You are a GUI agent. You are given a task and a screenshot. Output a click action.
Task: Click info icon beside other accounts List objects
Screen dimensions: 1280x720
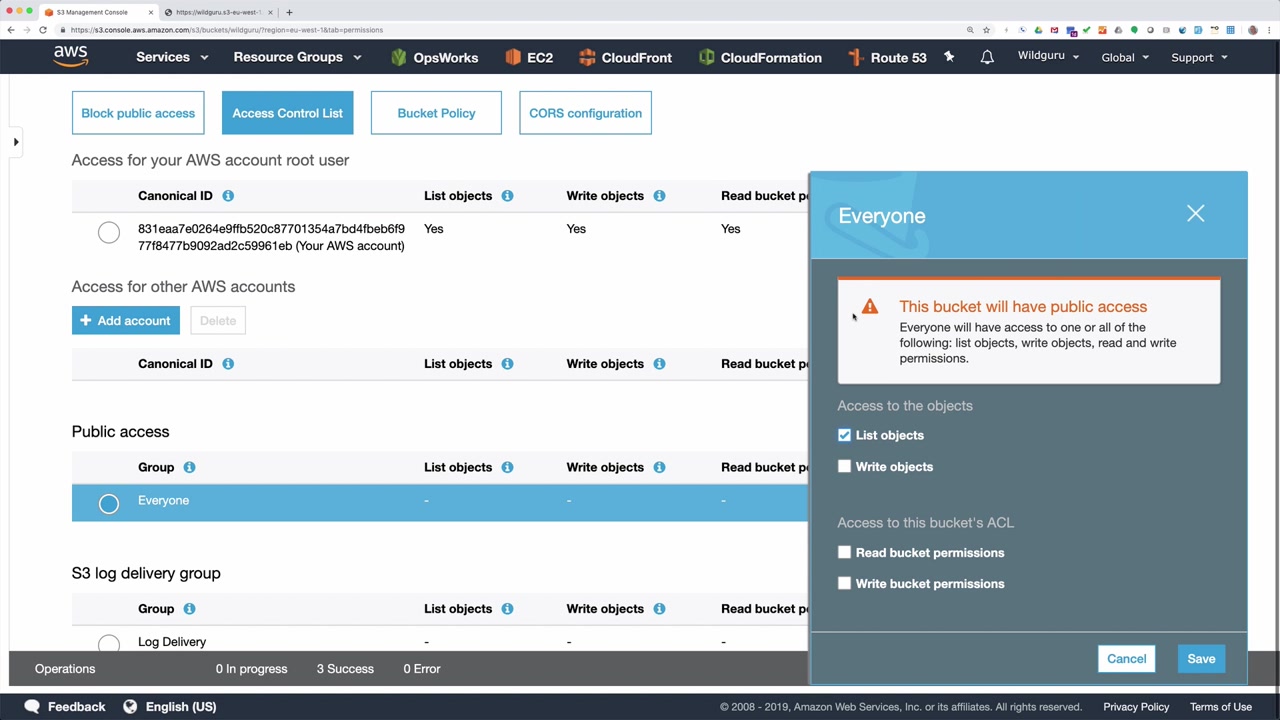point(507,364)
